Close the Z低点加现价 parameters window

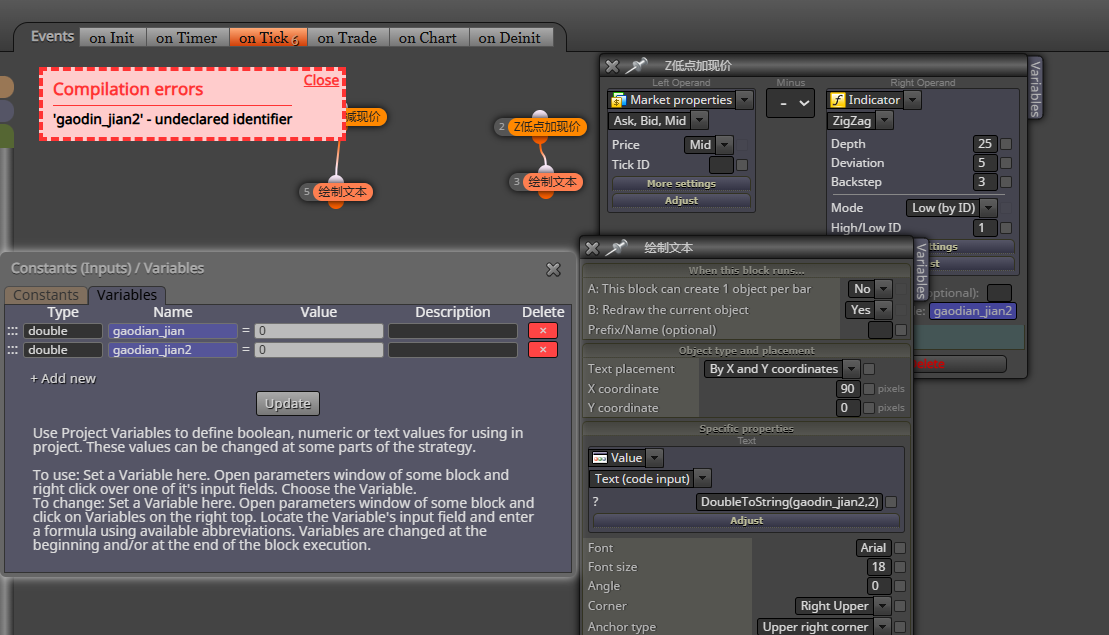pyautogui.click(x=612, y=66)
